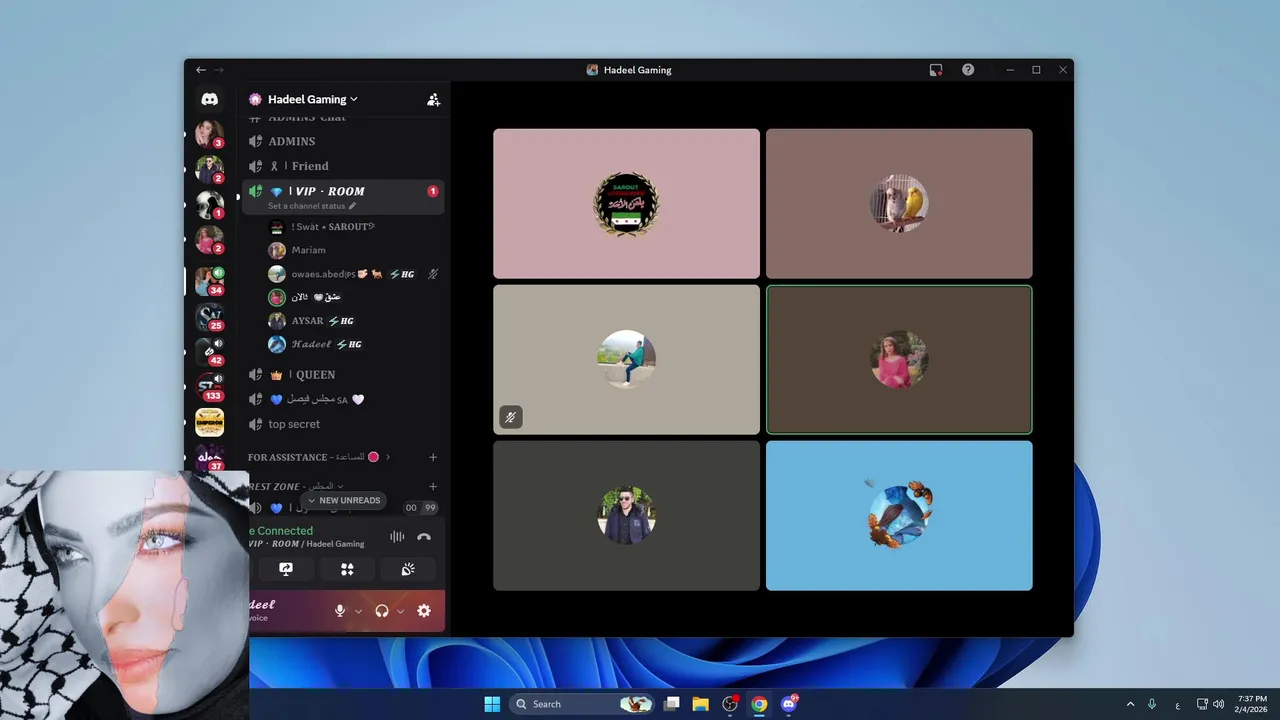Image resolution: width=1280 pixels, height=720 pixels.
Task: Create channel in FOR ASSISTANCE category
Action: pyautogui.click(x=433, y=457)
